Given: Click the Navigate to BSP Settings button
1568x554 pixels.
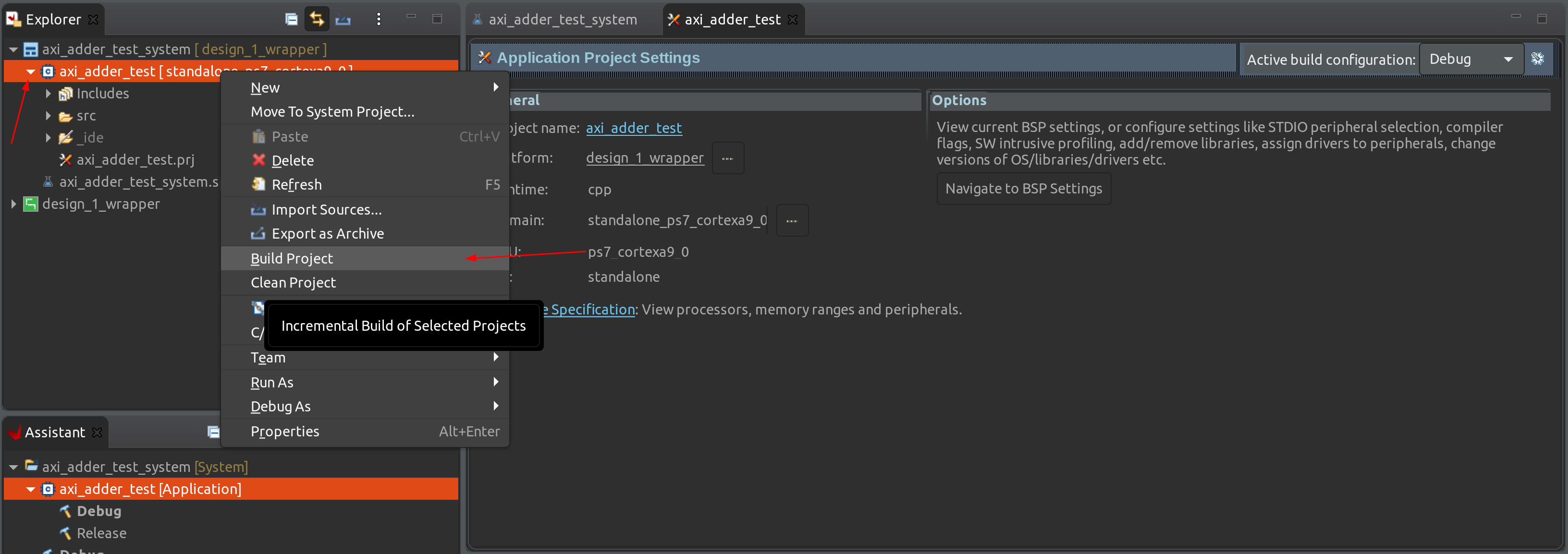Looking at the screenshot, I should [x=1024, y=189].
